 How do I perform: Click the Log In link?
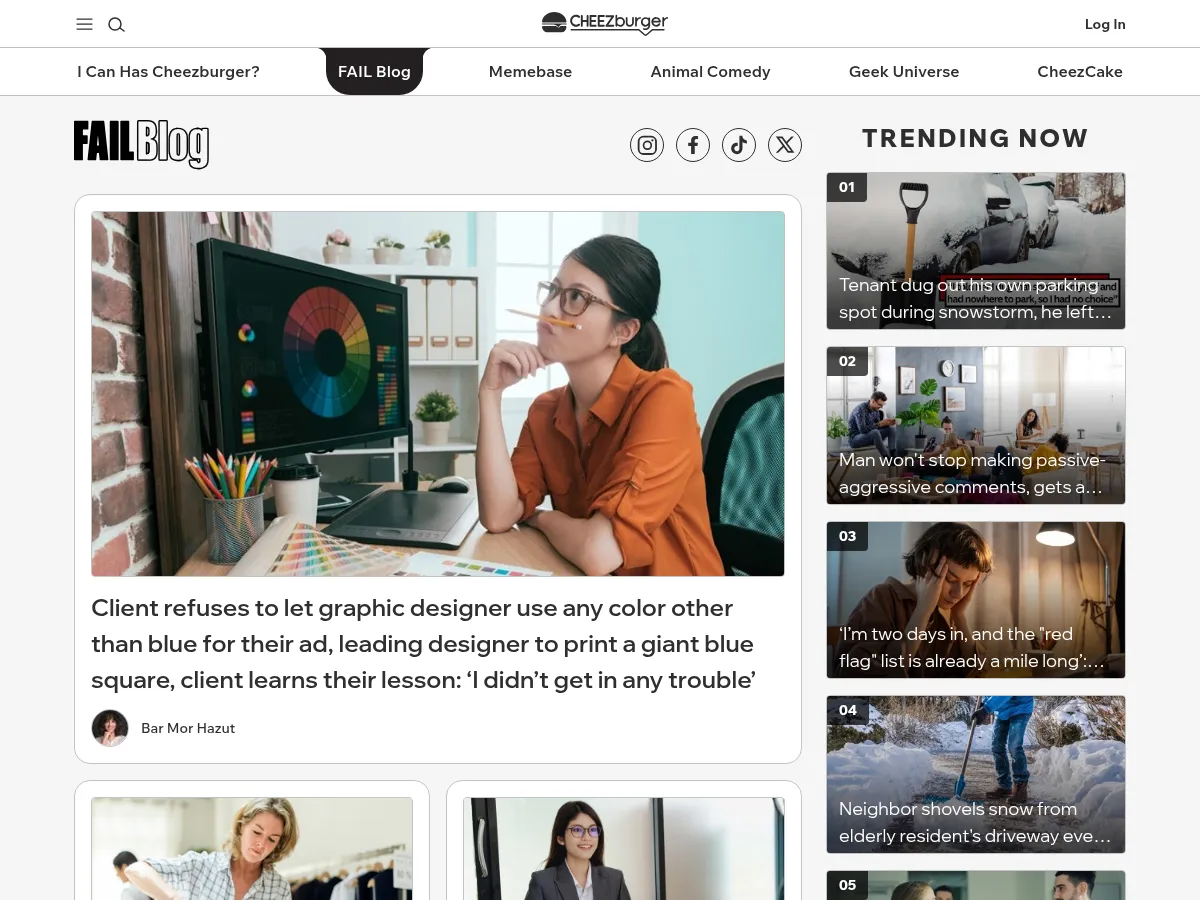tap(1105, 24)
